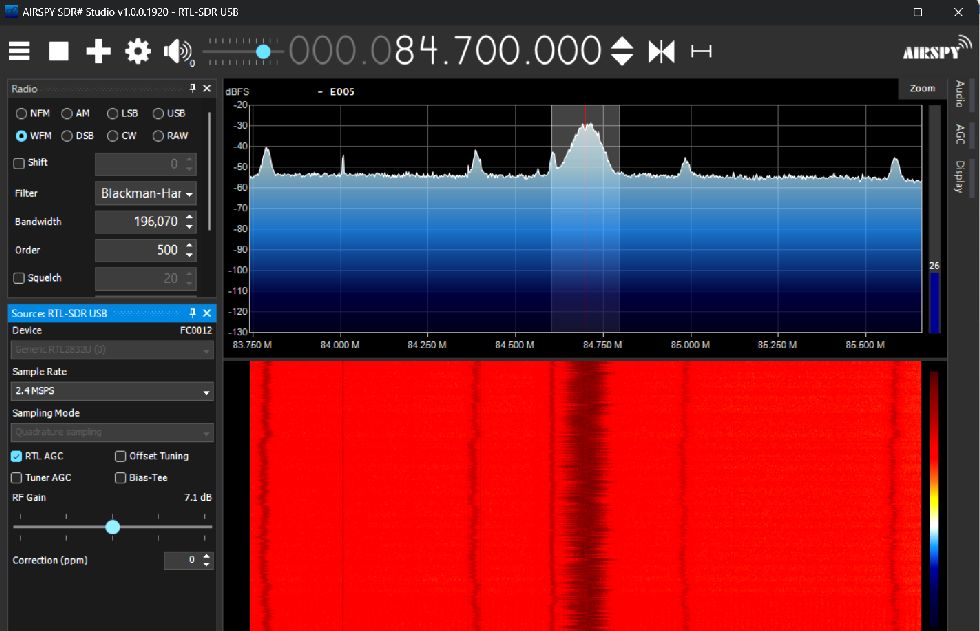980x631 pixels.
Task: Click the center tuning style icon
Action: click(661, 51)
